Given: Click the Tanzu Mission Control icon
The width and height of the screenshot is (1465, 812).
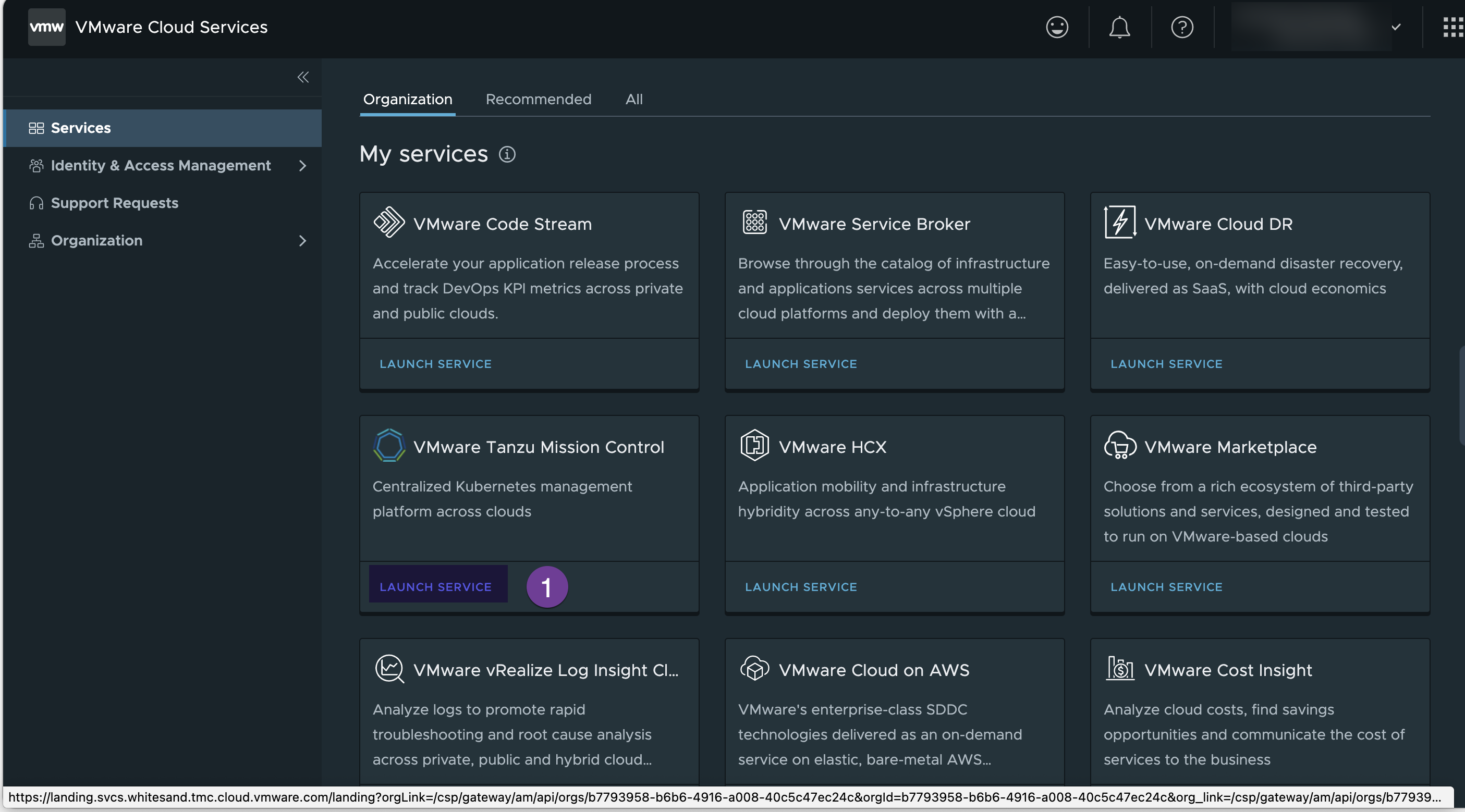Looking at the screenshot, I should pos(389,445).
